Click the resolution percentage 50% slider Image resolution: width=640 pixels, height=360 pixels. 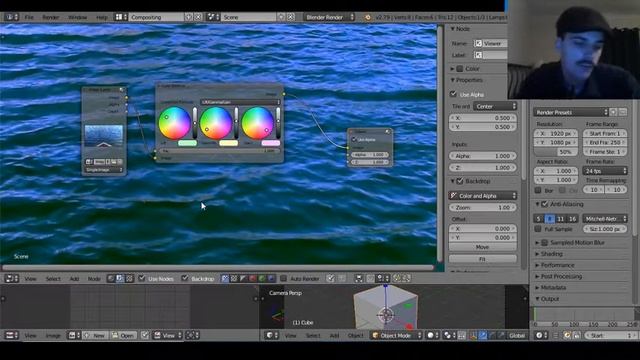(556, 151)
